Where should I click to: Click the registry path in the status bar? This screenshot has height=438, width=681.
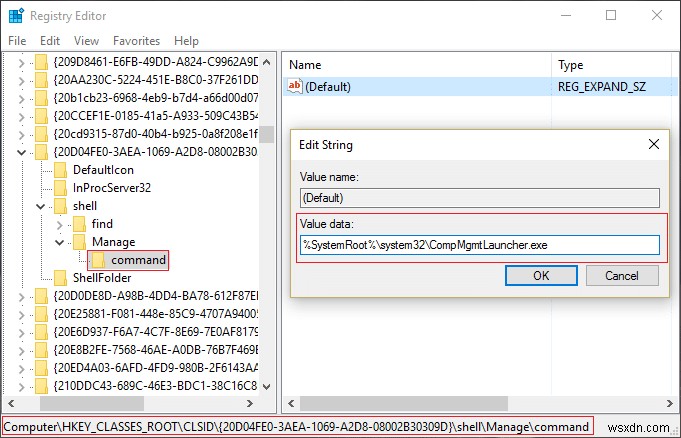(x=296, y=427)
